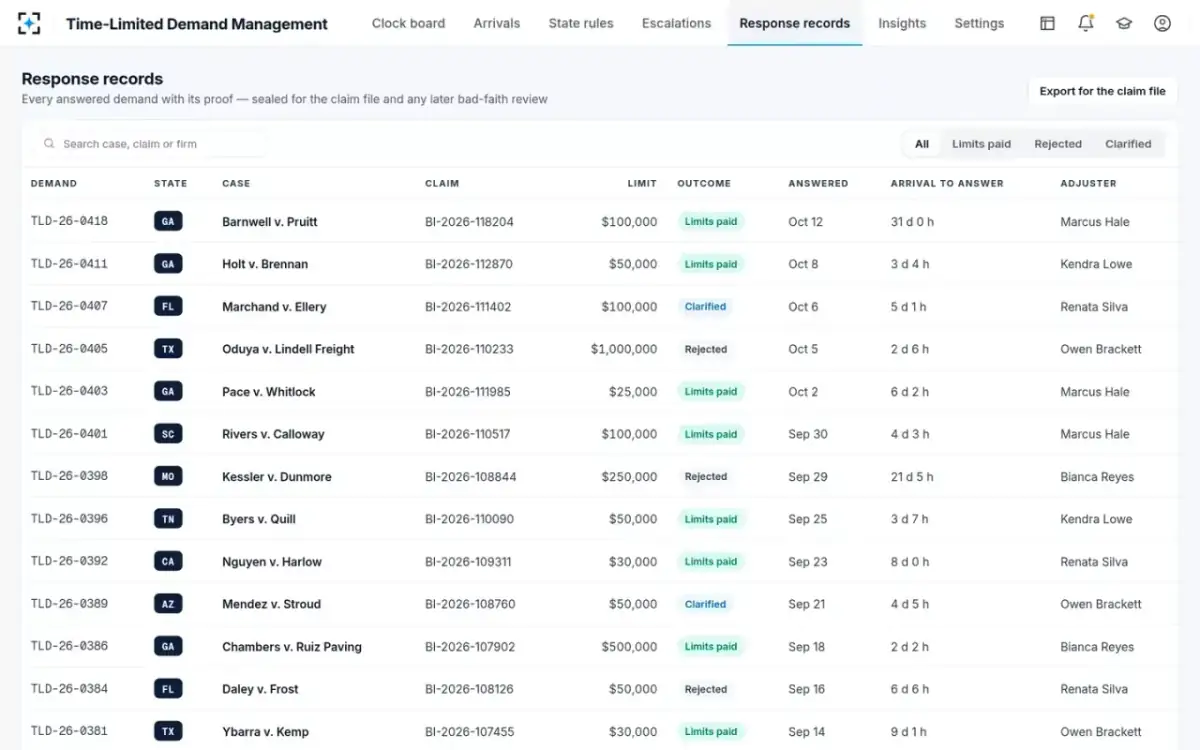
Task: Open the Settings tab
Action: (979, 23)
